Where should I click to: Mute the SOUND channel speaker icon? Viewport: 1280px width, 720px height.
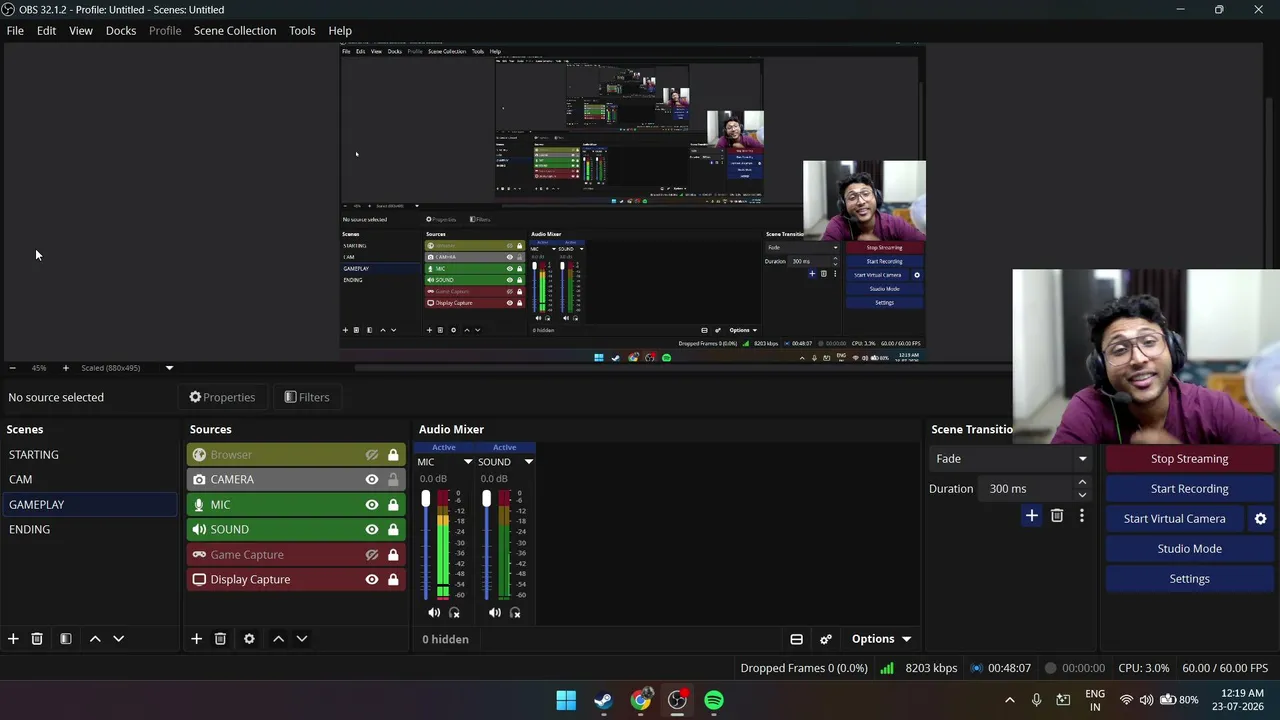(x=495, y=613)
